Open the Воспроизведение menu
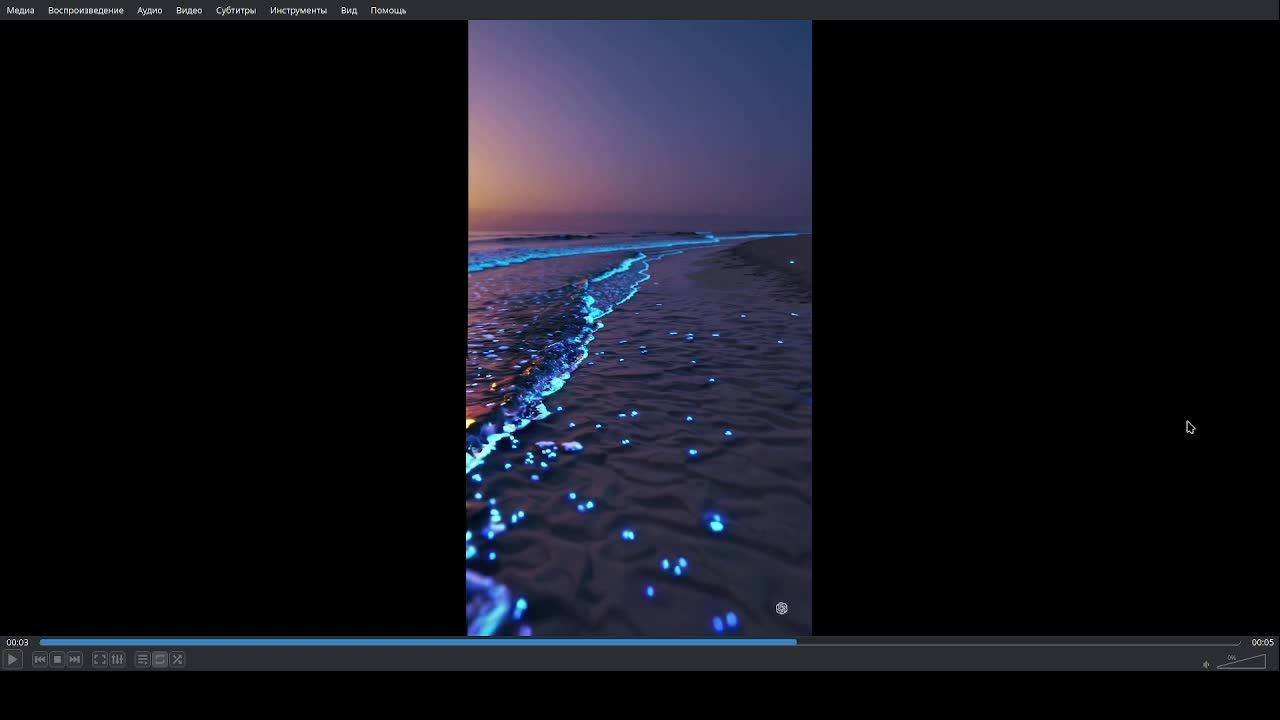The image size is (1280, 720). (86, 10)
